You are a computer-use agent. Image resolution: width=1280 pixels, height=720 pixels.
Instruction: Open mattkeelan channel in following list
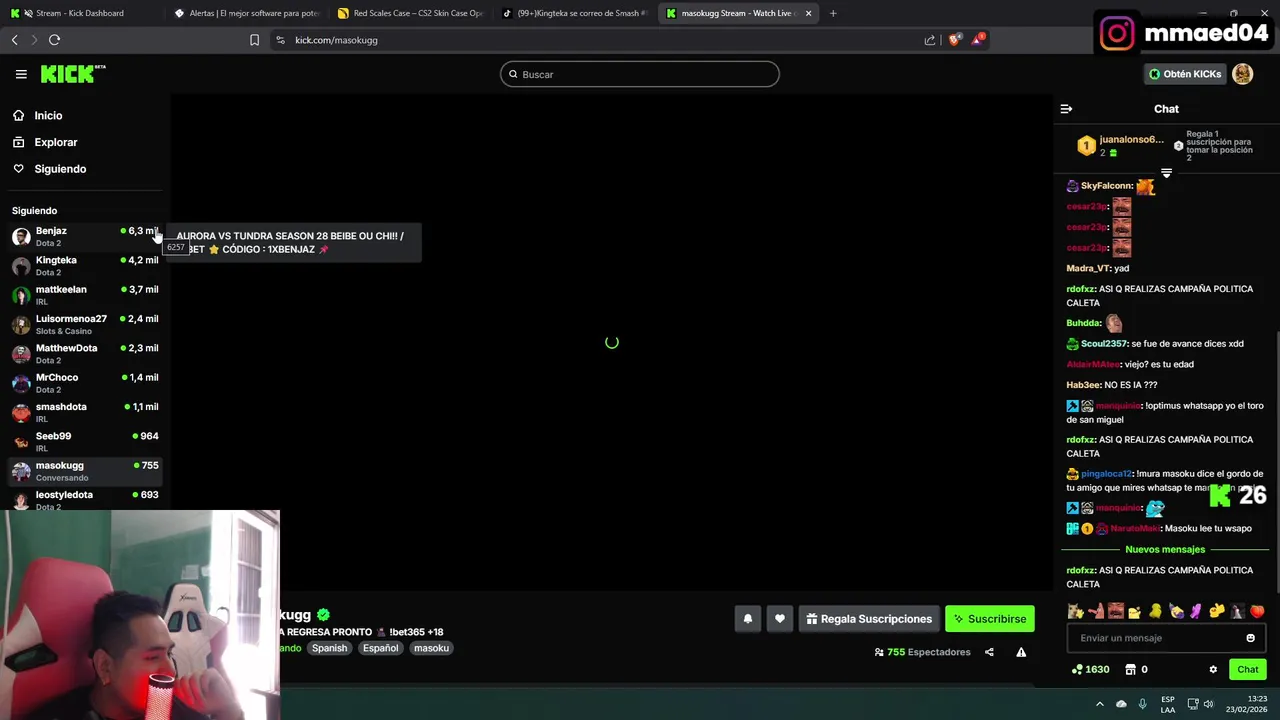pyautogui.click(x=85, y=295)
